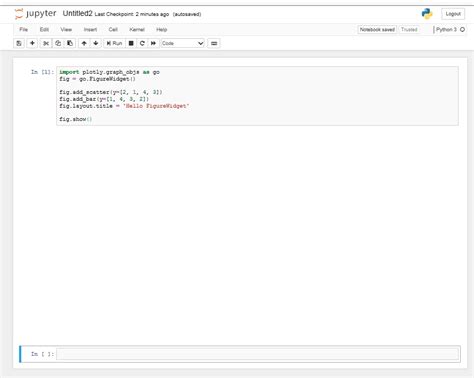Run the selected cell
The width and height of the screenshot is (474, 378).
(x=114, y=43)
